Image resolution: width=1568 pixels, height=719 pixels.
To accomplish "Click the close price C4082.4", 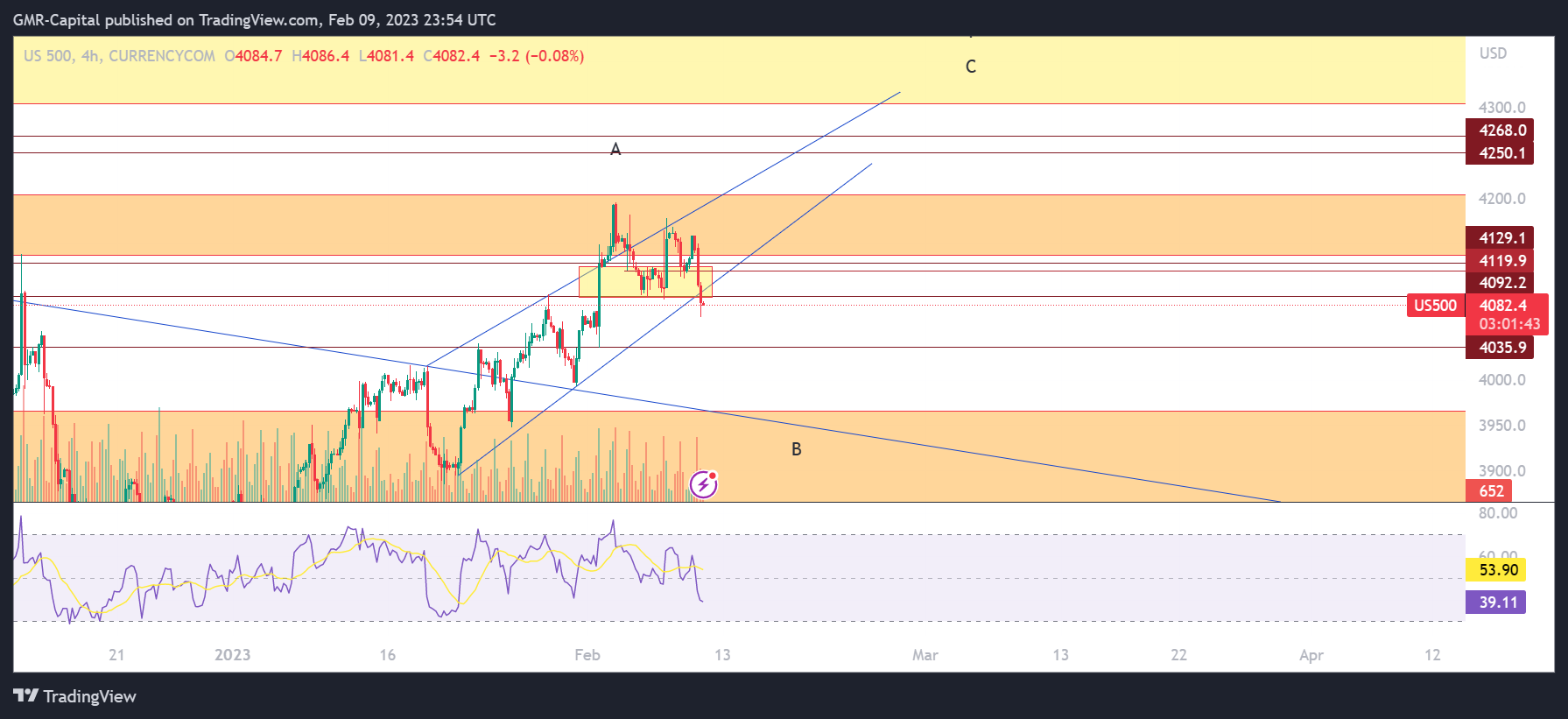I will [452, 56].
